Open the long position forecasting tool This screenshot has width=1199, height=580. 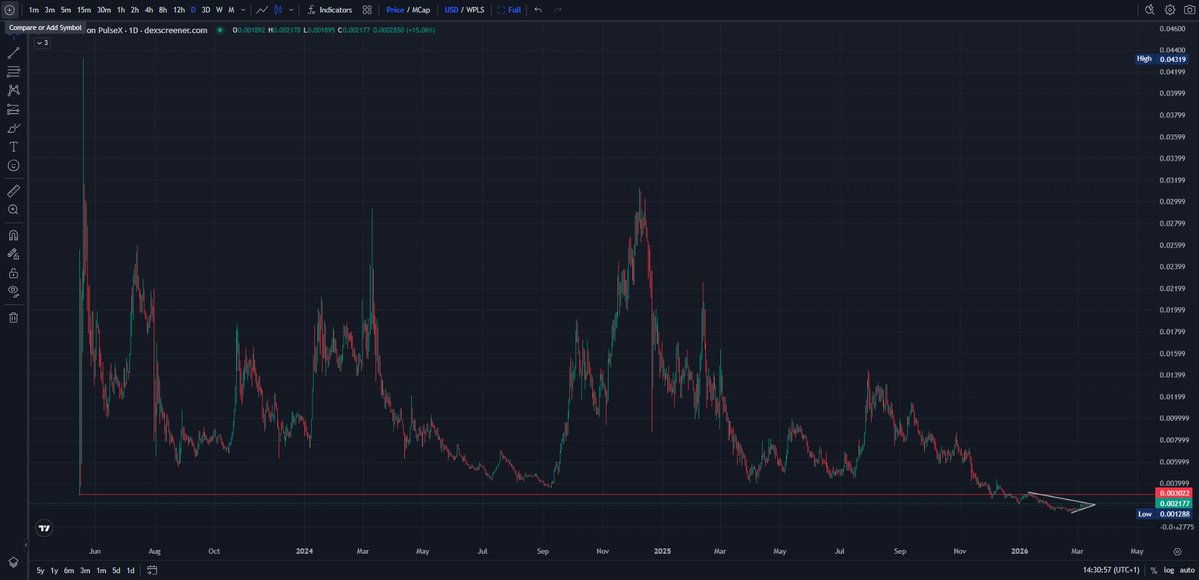pyautogui.click(x=13, y=109)
